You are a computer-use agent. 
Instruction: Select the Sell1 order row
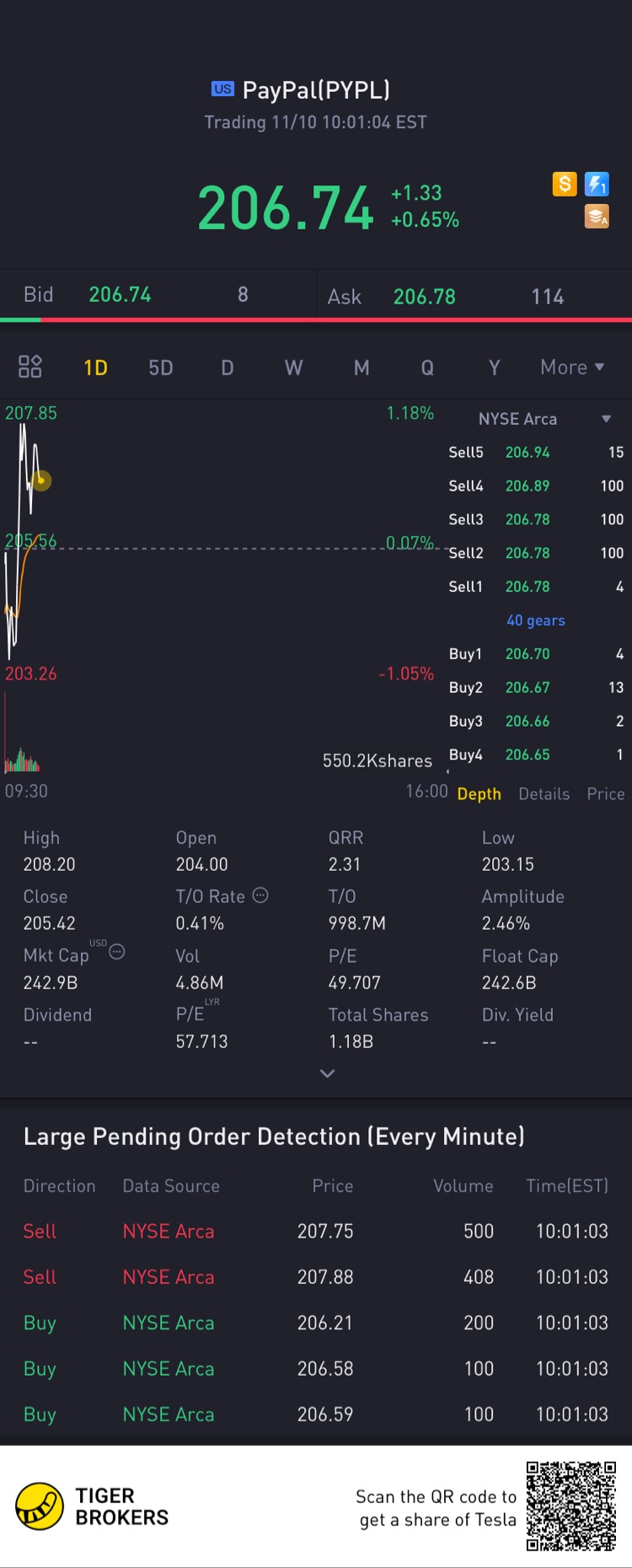tap(536, 587)
